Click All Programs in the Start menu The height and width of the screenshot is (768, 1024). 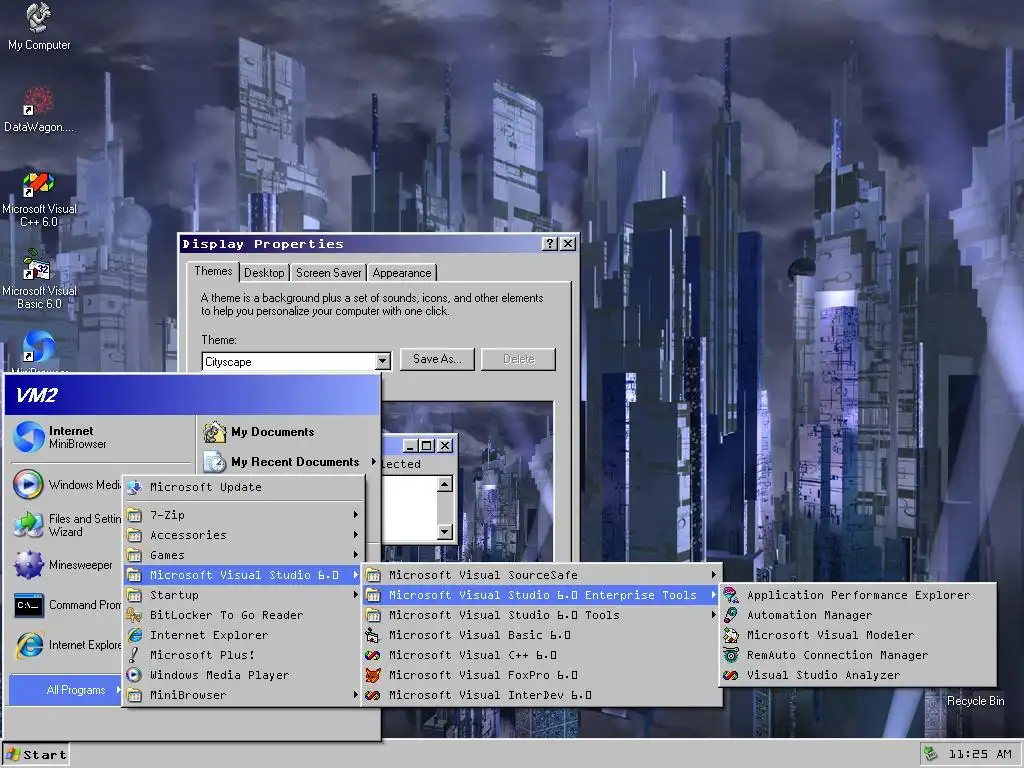click(67, 690)
